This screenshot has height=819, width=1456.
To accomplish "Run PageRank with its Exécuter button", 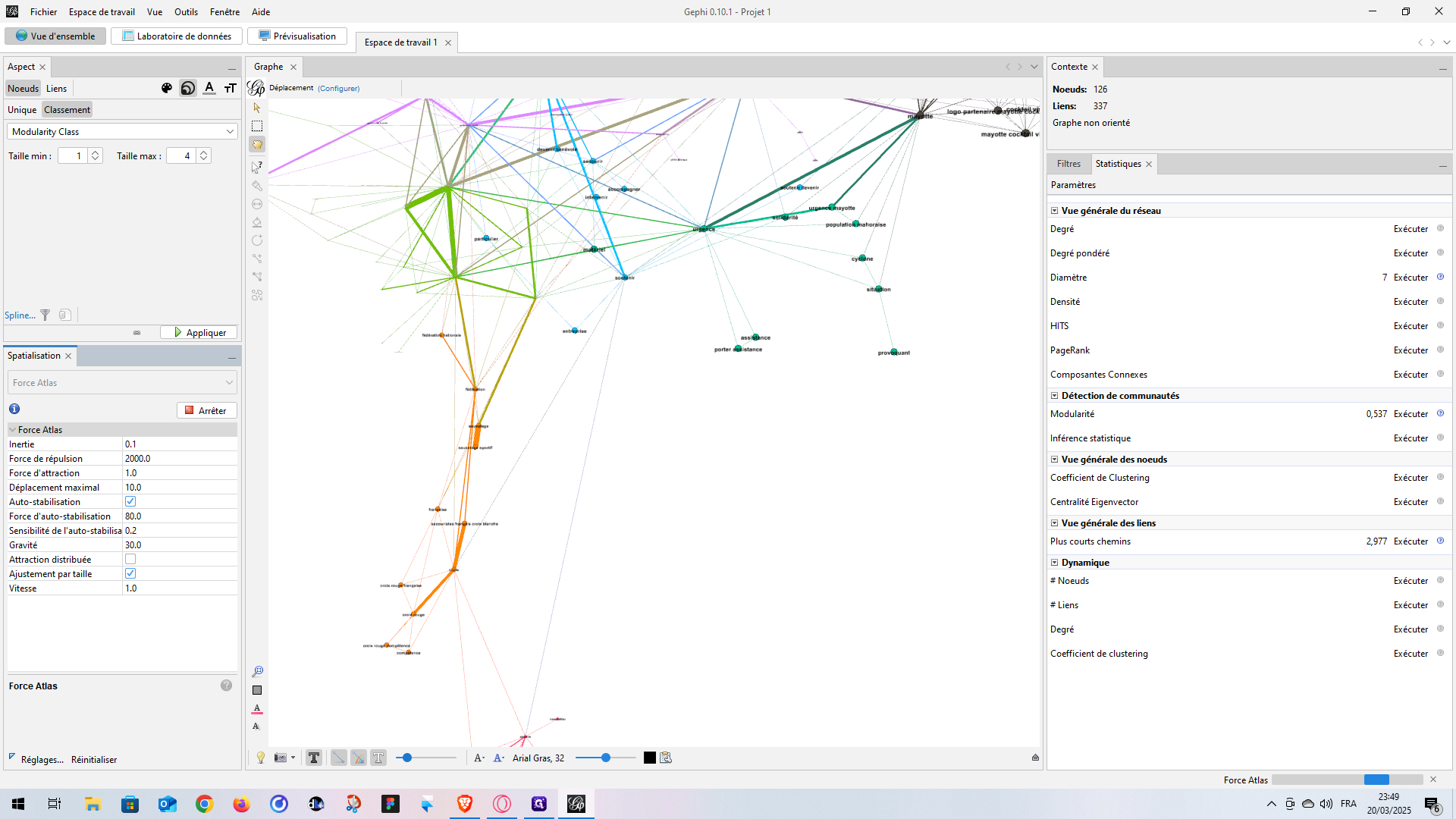I will pyautogui.click(x=1410, y=350).
